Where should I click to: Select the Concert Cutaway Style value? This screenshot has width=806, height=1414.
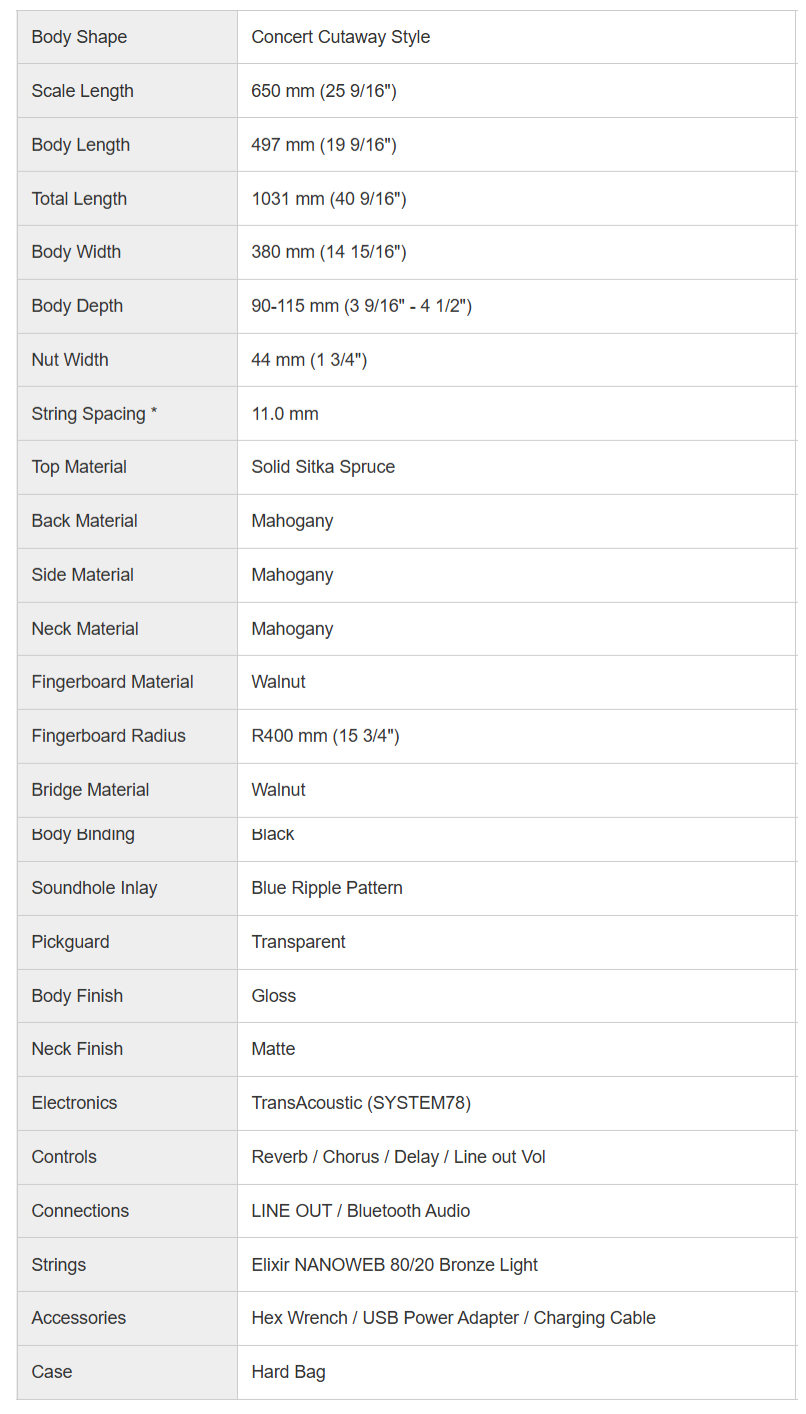pyautogui.click(x=341, y=37)
